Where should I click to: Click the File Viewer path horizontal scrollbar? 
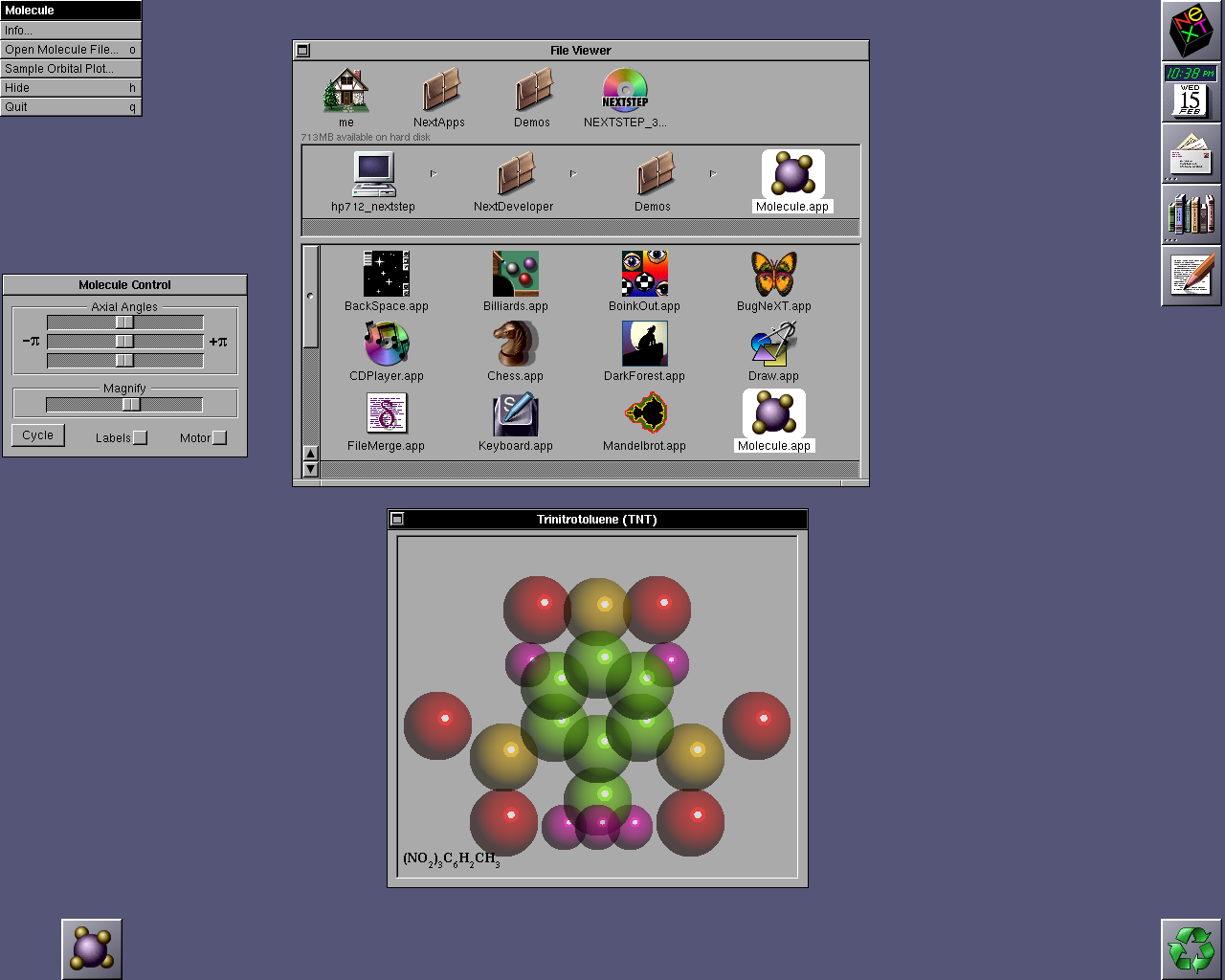pos(581,228)
